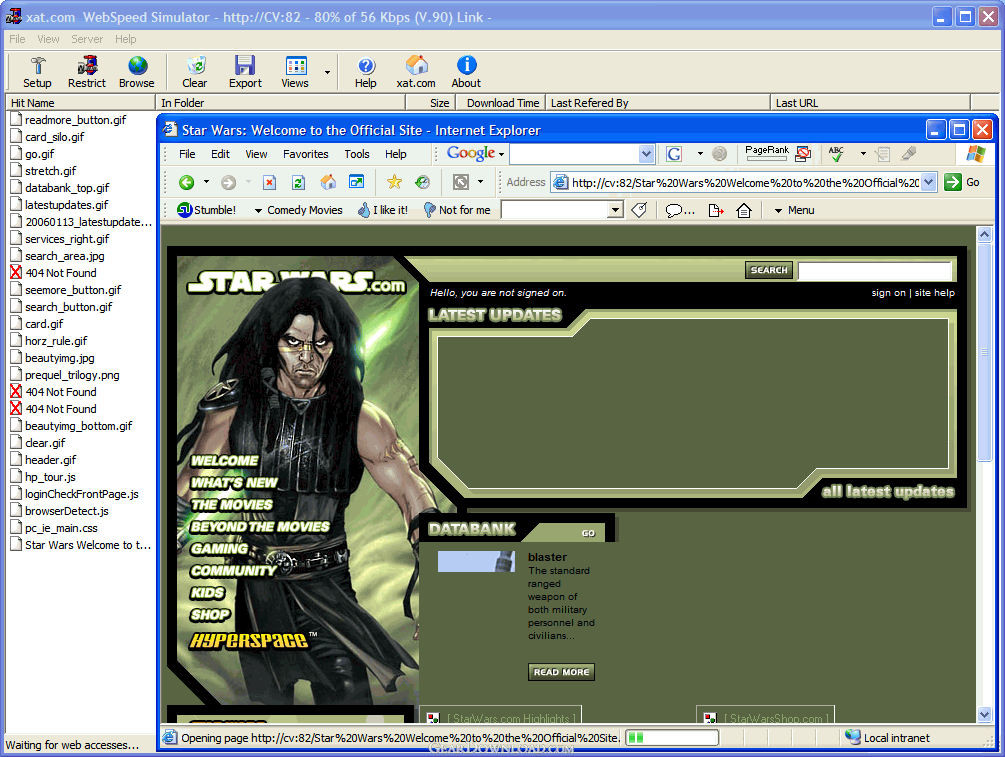
Task: Open WebSpeed Simulator's File menu
Action: pyautogui.click(x=17, y=39)
